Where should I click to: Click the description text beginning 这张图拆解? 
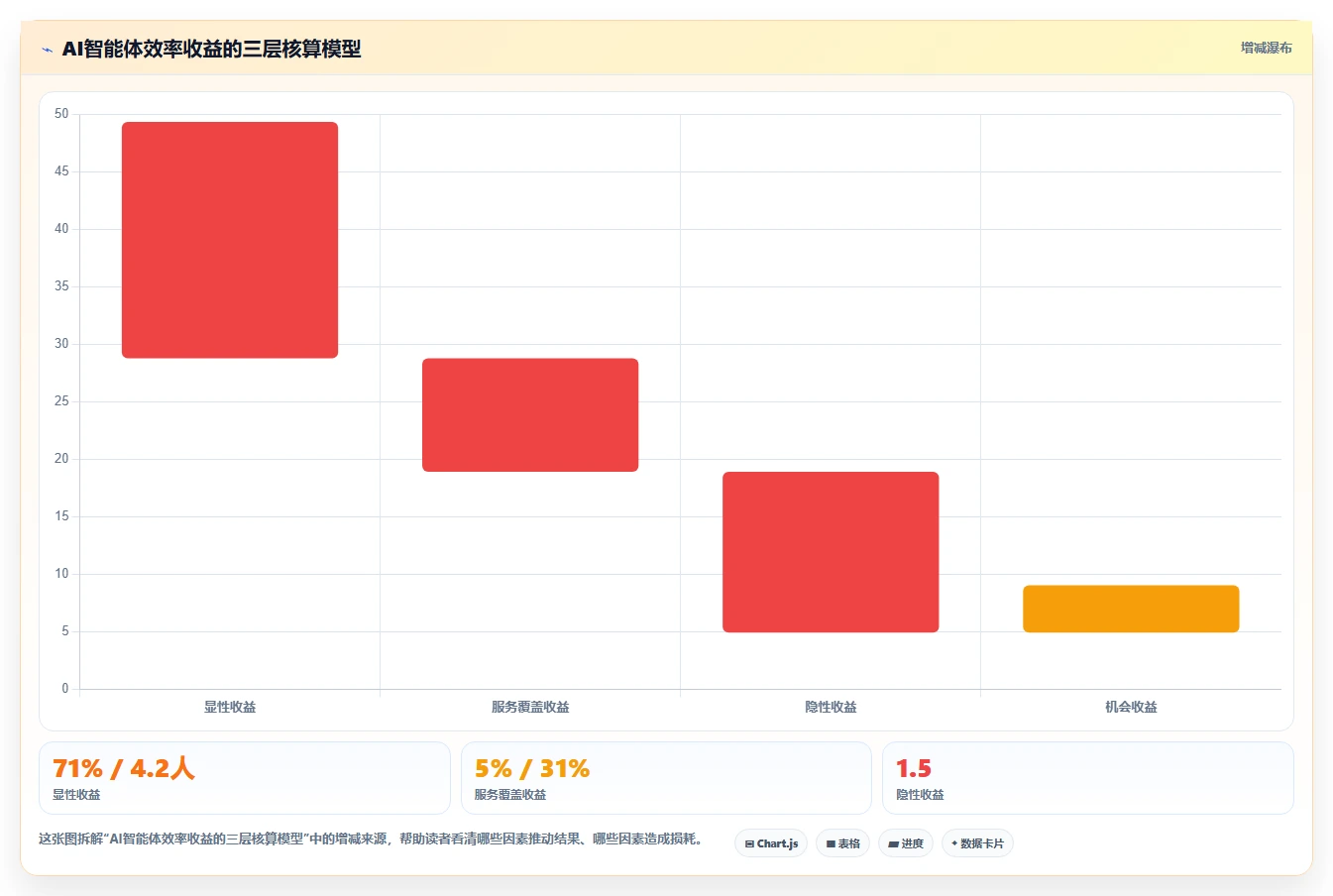(374, 839)
